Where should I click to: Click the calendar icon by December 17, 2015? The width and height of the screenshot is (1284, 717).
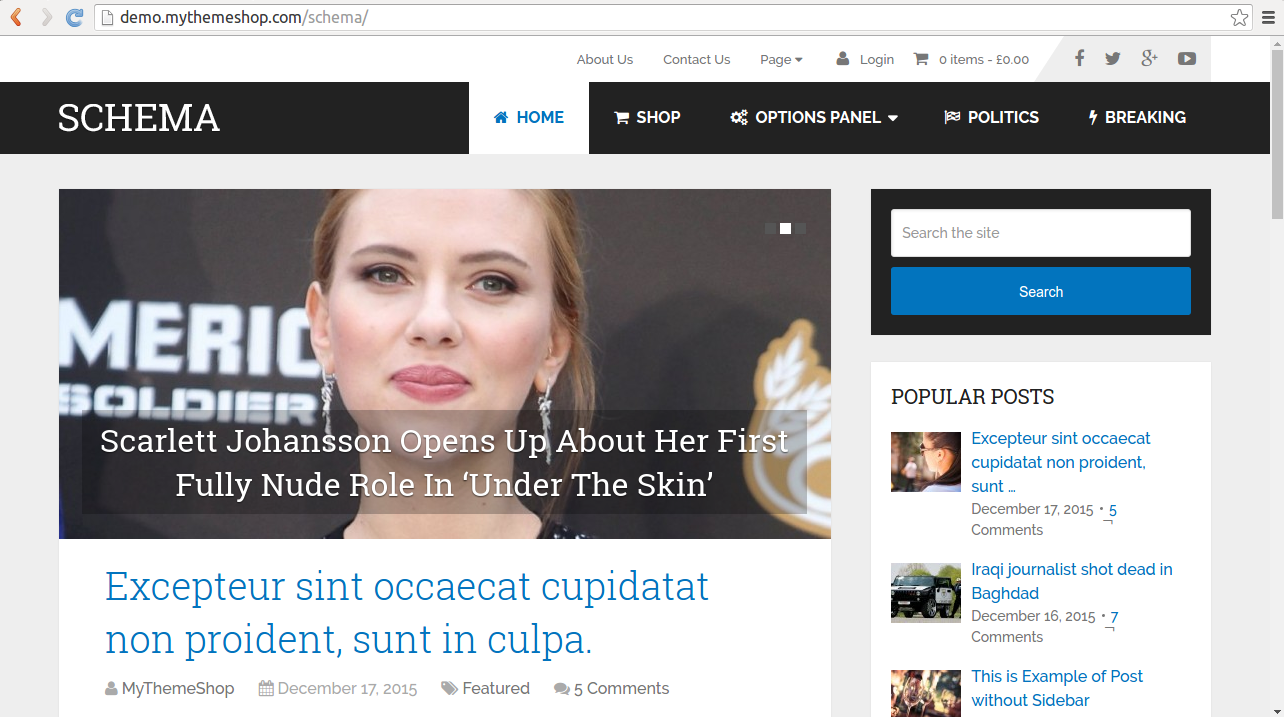coord(266,689)
